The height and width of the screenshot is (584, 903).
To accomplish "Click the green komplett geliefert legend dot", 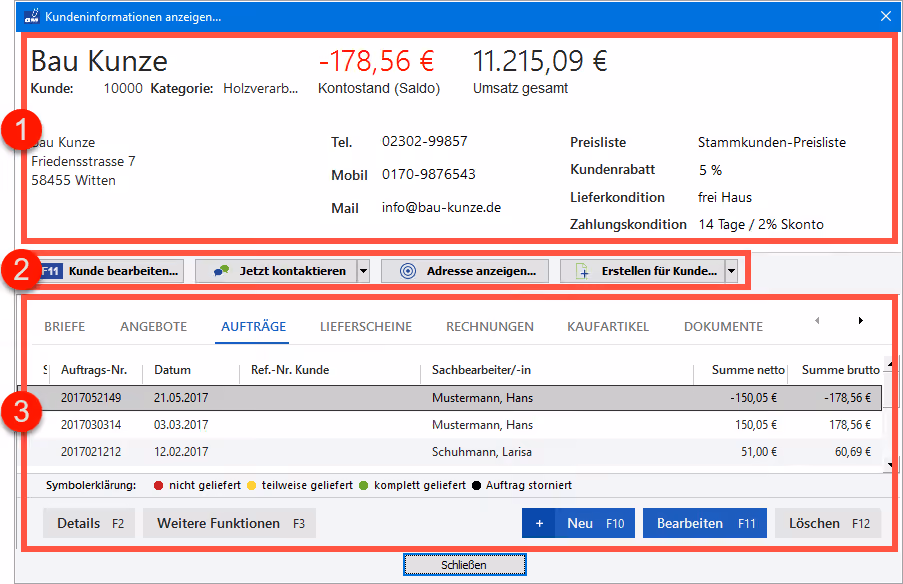I will click(363, 486).
